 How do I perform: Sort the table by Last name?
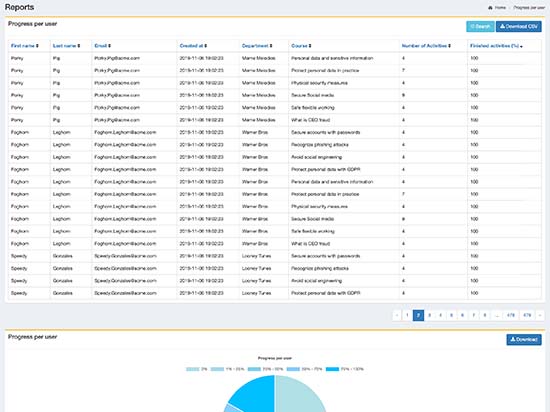point(66,46)
